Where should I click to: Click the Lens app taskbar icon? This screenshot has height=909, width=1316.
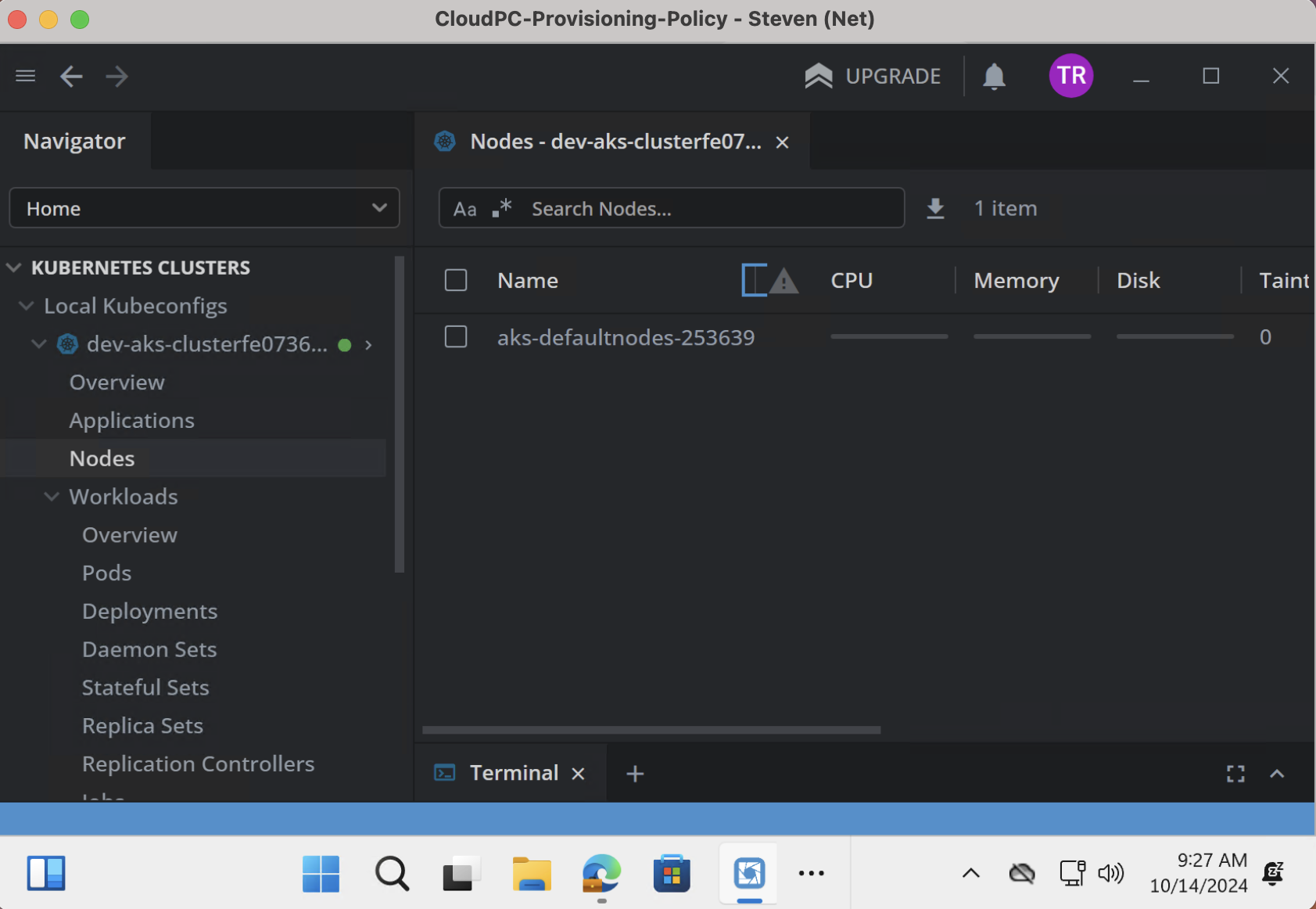tap(749, 873)
